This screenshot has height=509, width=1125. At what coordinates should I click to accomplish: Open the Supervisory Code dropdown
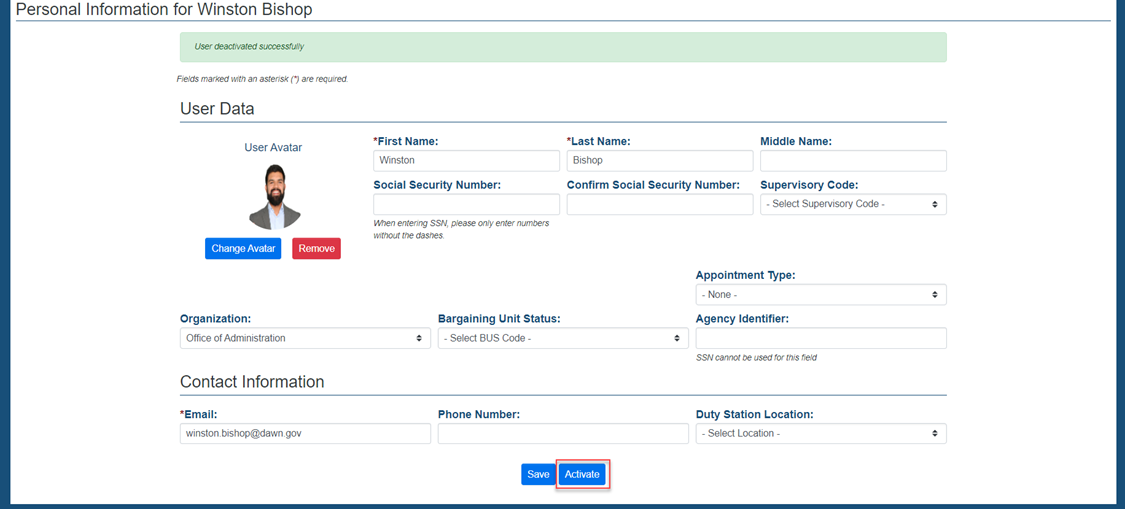[854, 204]
